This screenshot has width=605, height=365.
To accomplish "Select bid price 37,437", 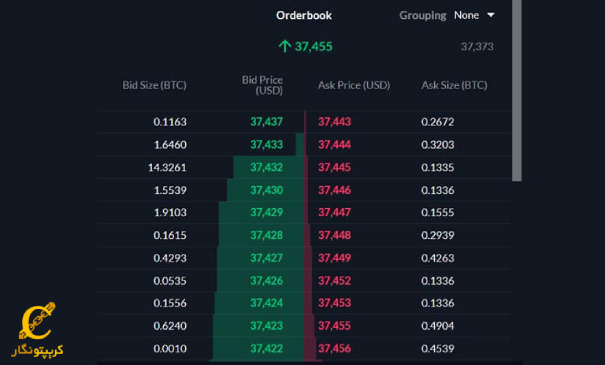I will [267, 122].
